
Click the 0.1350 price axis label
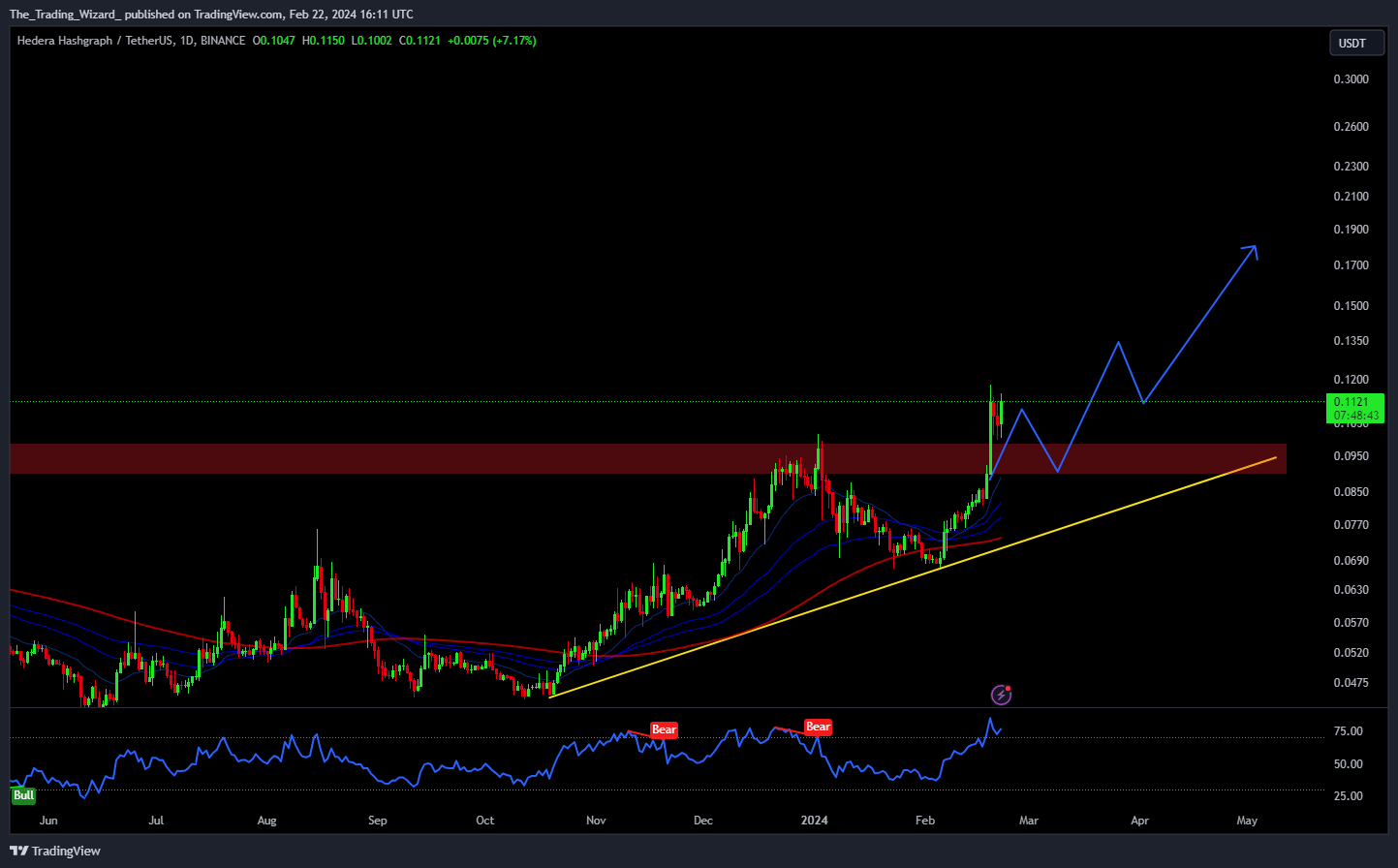click(x=1351, y=341)
